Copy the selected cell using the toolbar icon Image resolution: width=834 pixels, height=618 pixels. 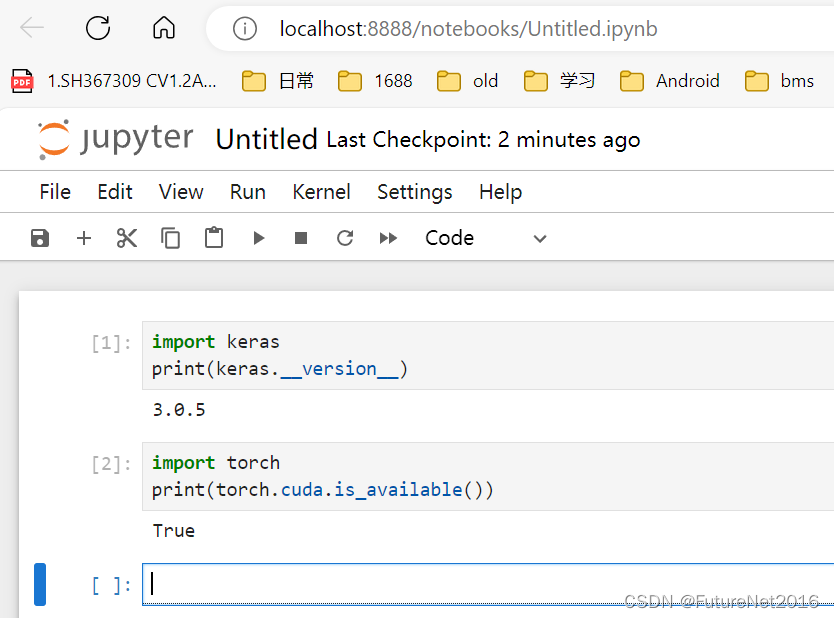pyautogui.click(x=171, y=238)
